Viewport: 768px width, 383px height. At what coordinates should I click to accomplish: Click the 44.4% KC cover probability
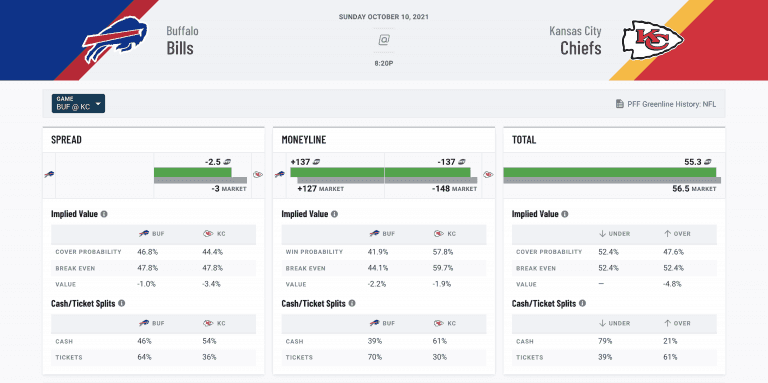pyautogui.click(x=213, y=252)
